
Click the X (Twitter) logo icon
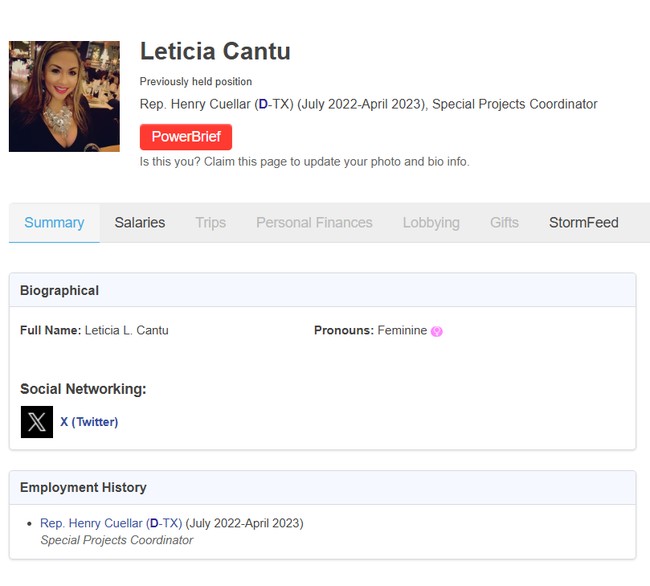37,422
